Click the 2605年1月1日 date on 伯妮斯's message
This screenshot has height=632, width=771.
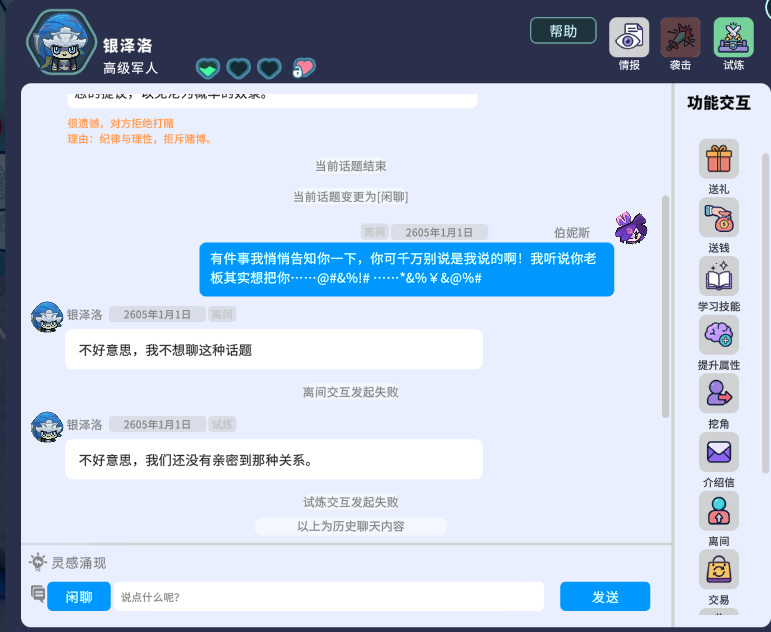[x=439, y=232]
